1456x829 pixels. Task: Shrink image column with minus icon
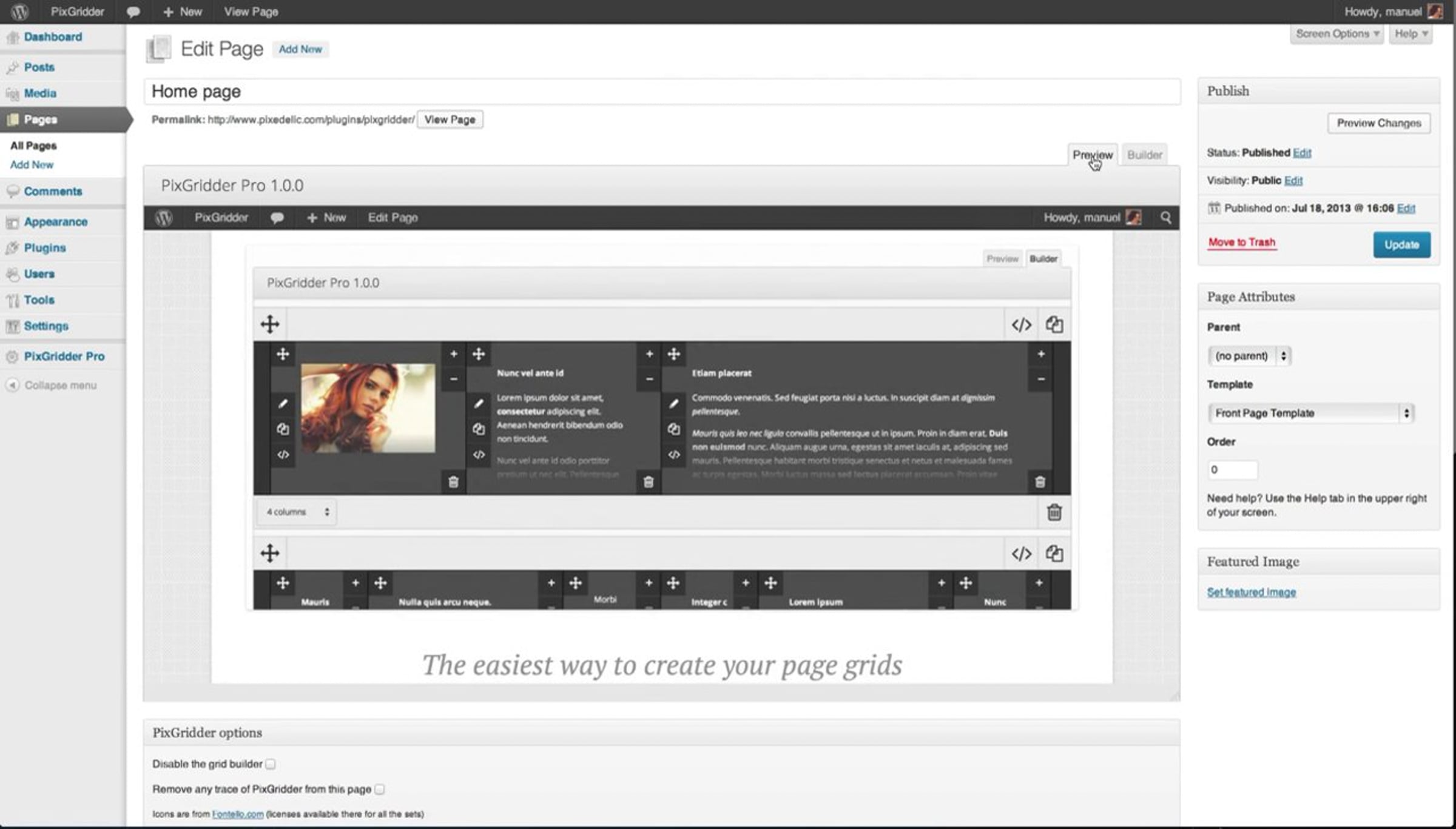[x=453, y=380]
